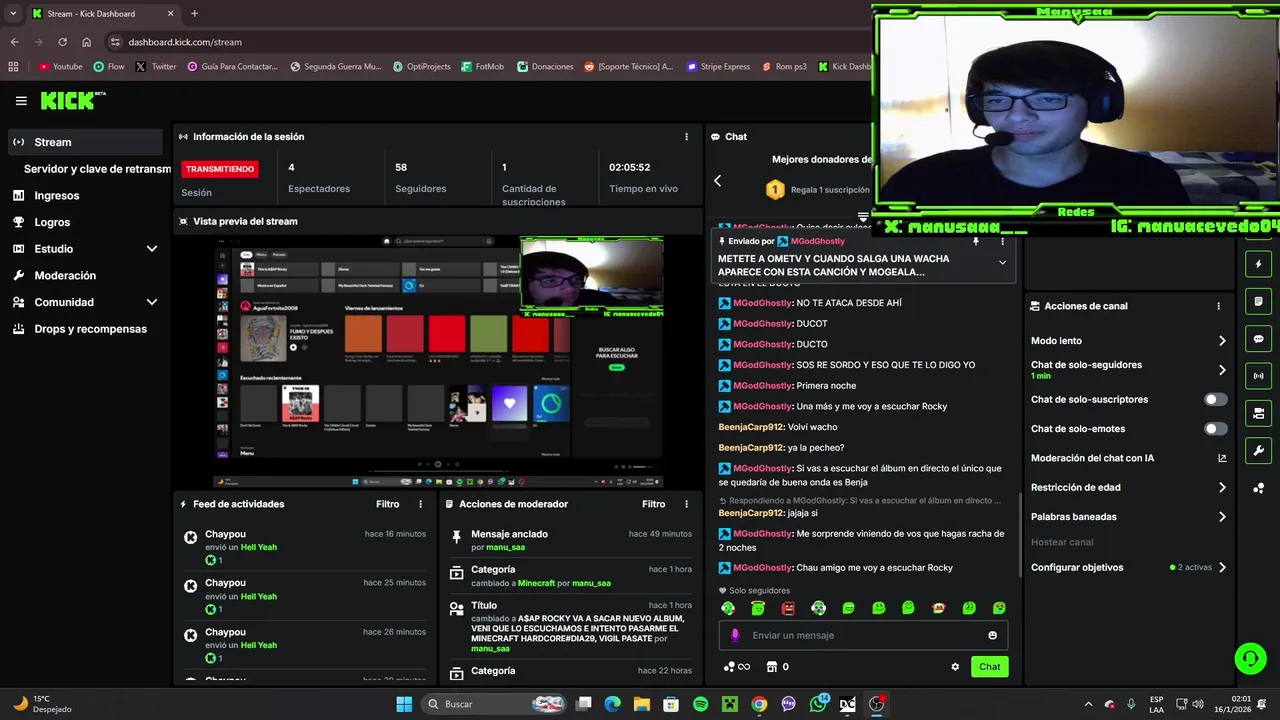The width and height of the screenshot is (1280, 720).
Task: Open the activity feed shortcut with lightning icon
Action: (x=1258, y=264)
